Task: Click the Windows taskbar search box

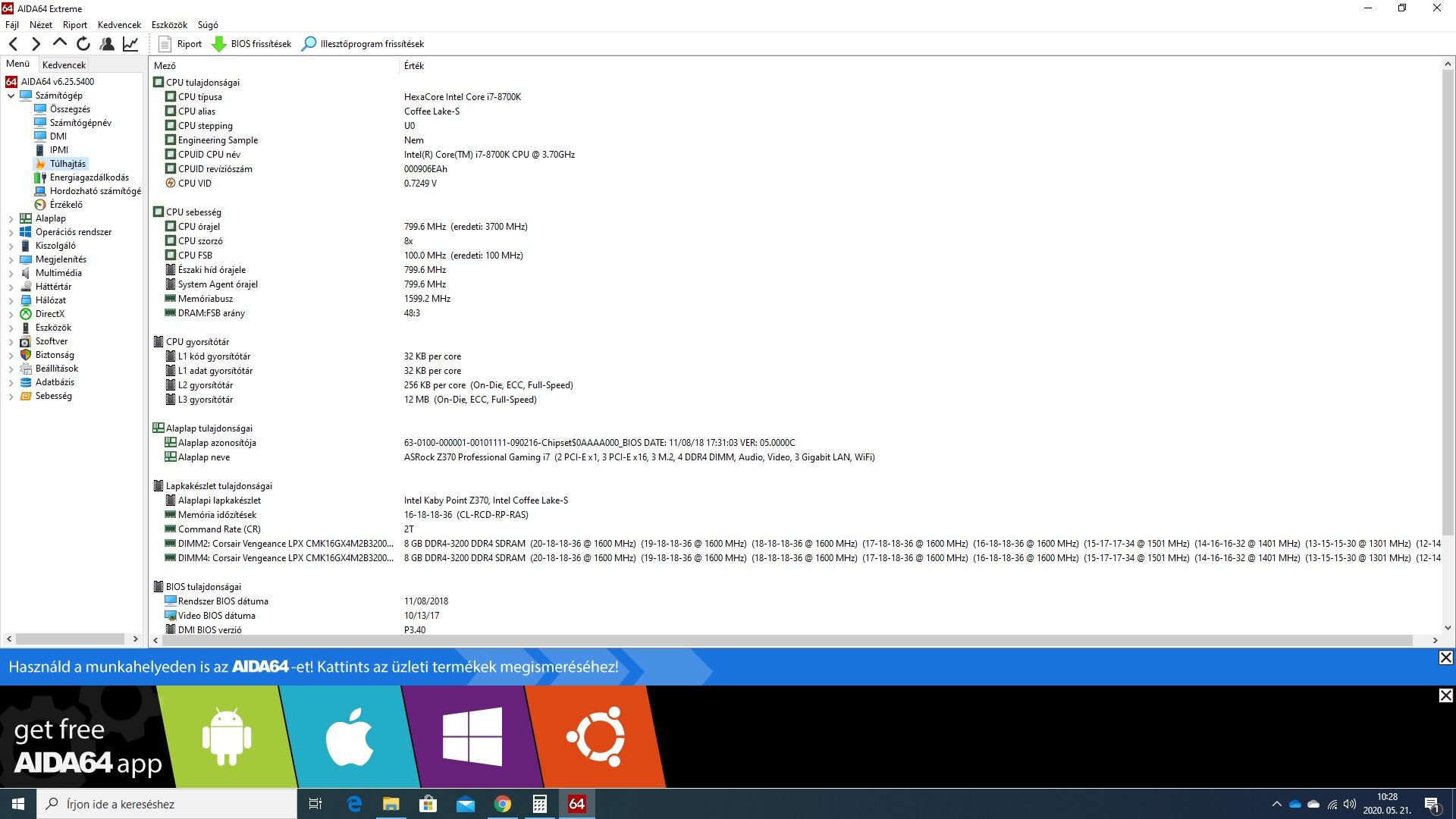Action: [x=167, y=804]
